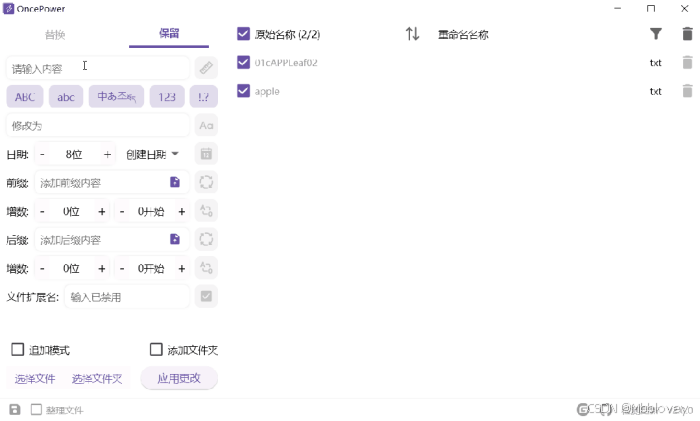Viewport: 700px width, 421px height.
Task: Decrease prefix increment start value
Action: 122,211
